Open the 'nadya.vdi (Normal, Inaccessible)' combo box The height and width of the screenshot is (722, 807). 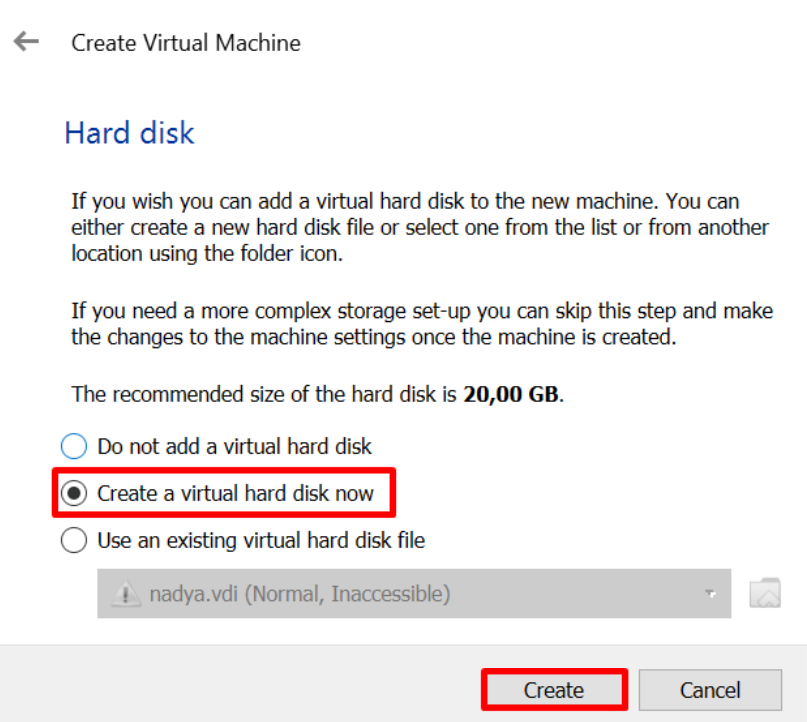click(x=400, y=594)
